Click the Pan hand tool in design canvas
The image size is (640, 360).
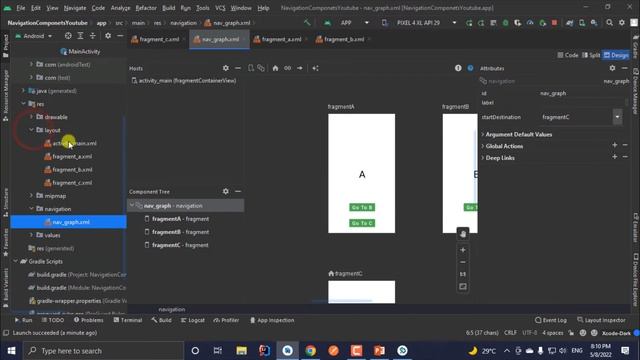(x=463, y=234)
